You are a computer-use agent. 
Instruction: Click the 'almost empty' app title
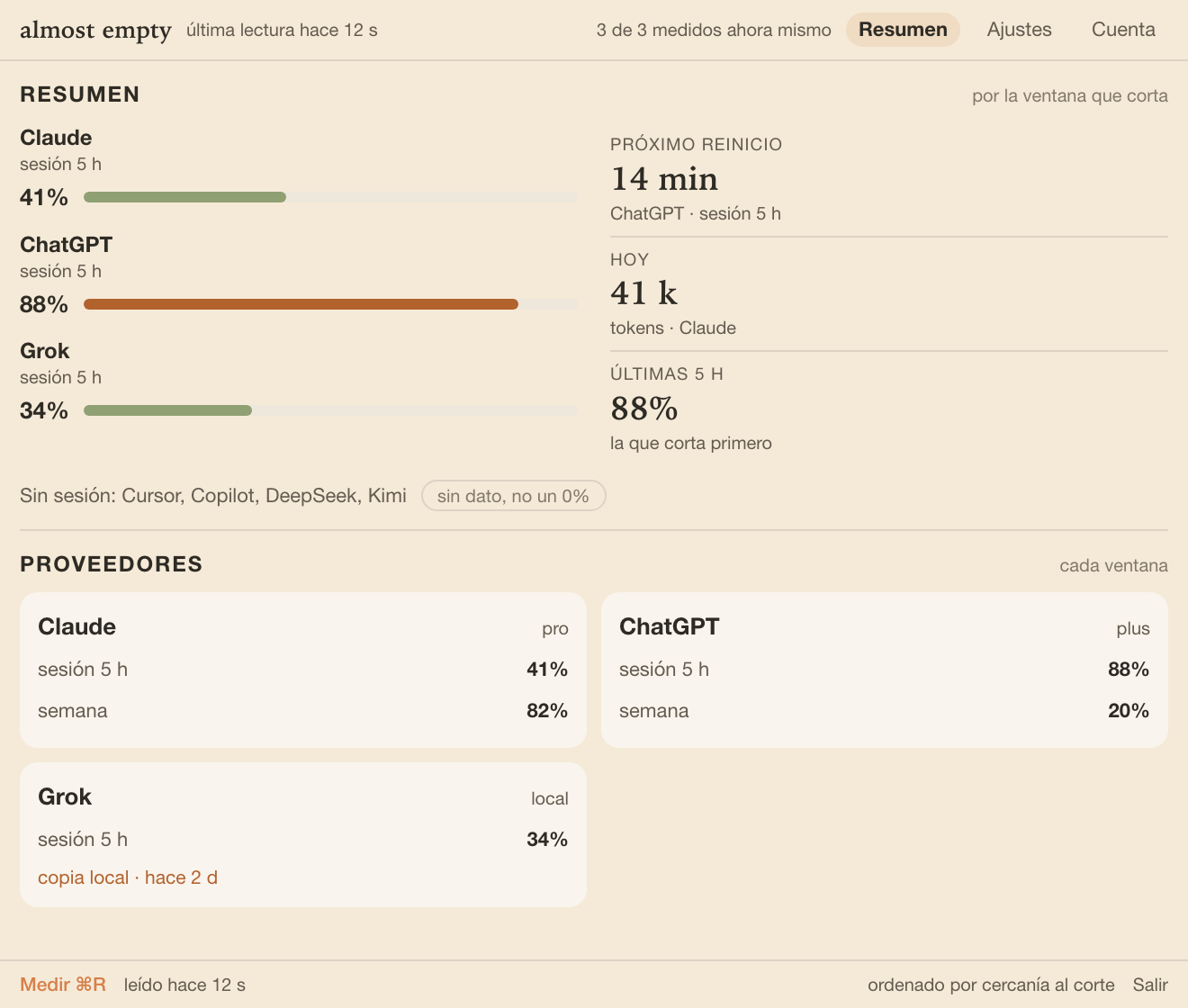(95, 31)
